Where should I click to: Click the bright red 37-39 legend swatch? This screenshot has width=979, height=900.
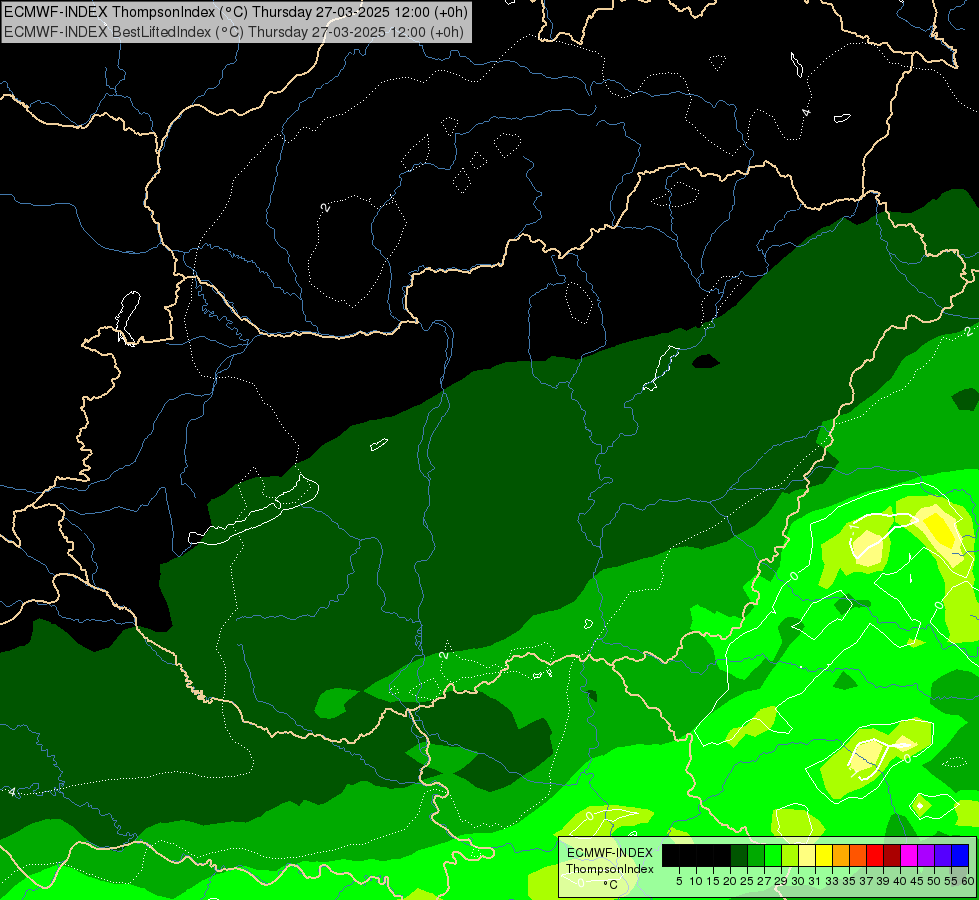875,856
